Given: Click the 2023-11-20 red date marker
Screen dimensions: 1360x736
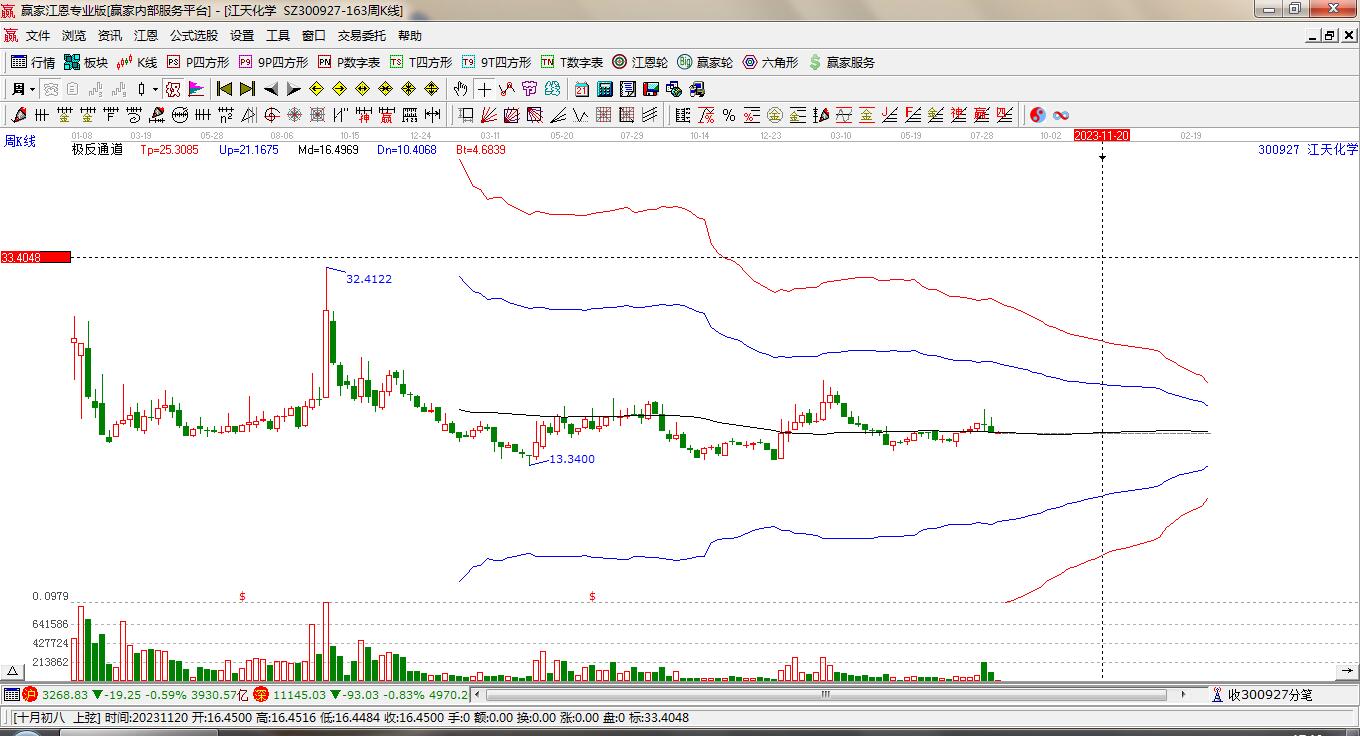Looking at the screenshot, I should (1102, 135).
